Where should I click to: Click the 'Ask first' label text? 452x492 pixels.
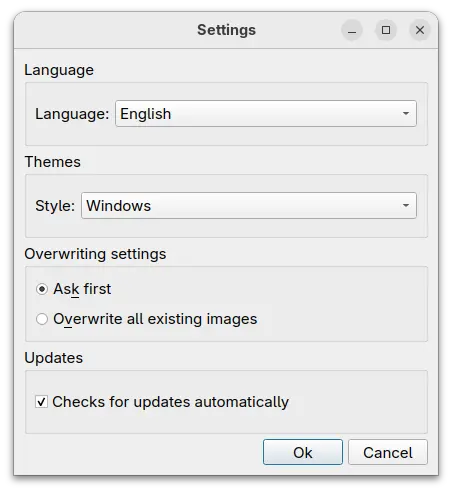pyautogui.click(x=82, y=289)
